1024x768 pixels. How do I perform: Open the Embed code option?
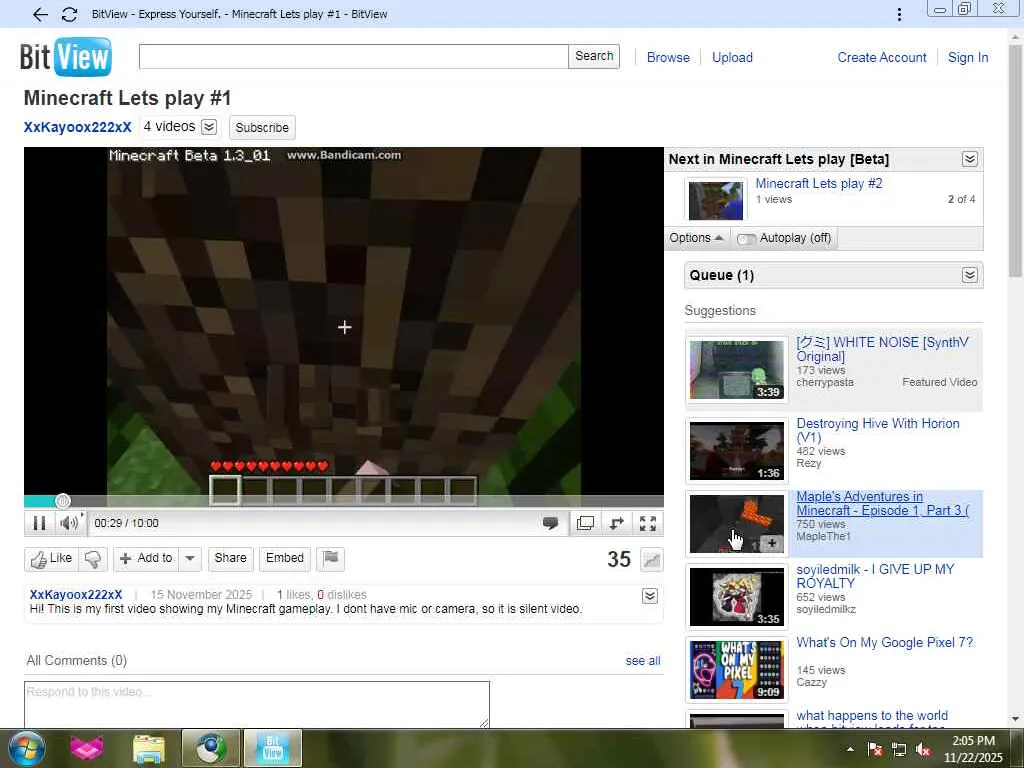tap(285, 558)
